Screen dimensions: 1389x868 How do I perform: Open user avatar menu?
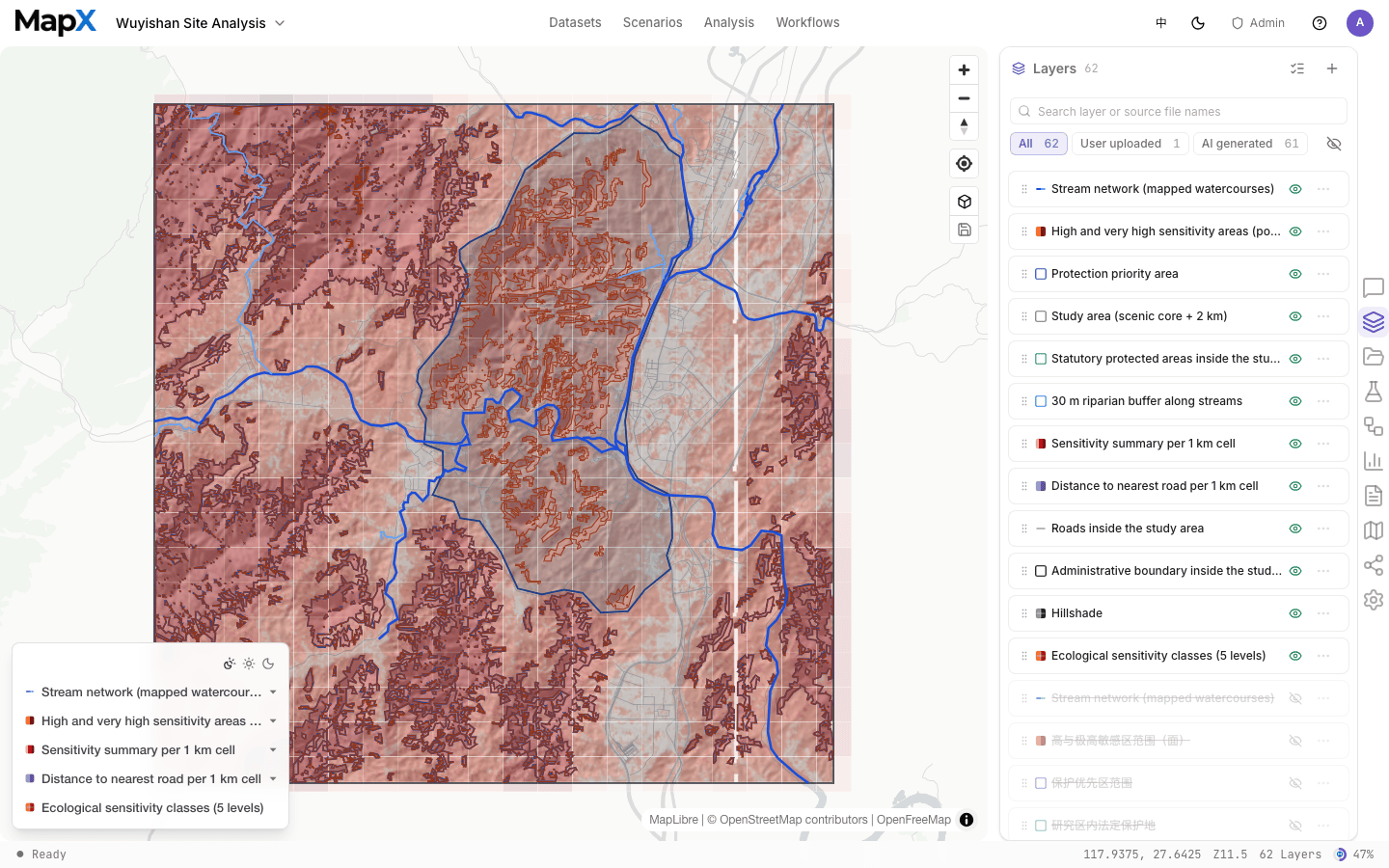tap(1360, 23)
